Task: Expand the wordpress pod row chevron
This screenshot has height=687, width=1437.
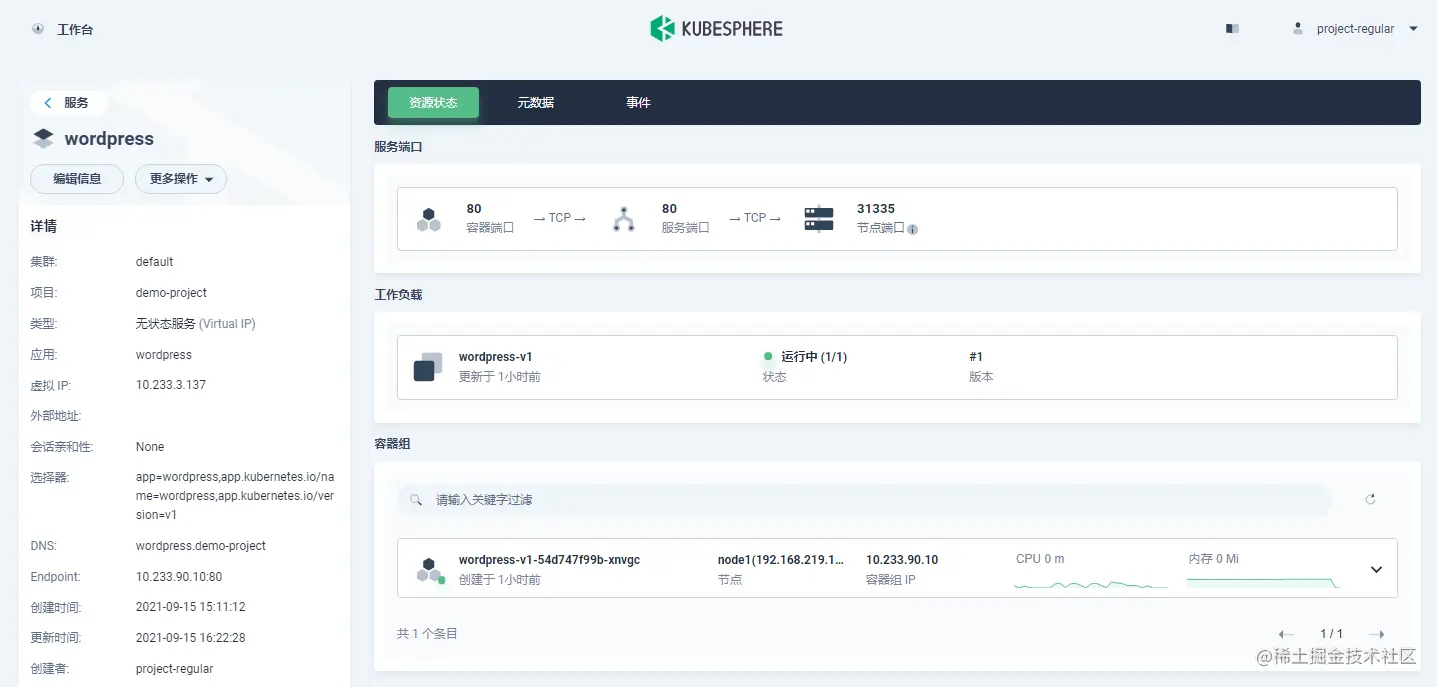Action: [x=1376, y=569]
